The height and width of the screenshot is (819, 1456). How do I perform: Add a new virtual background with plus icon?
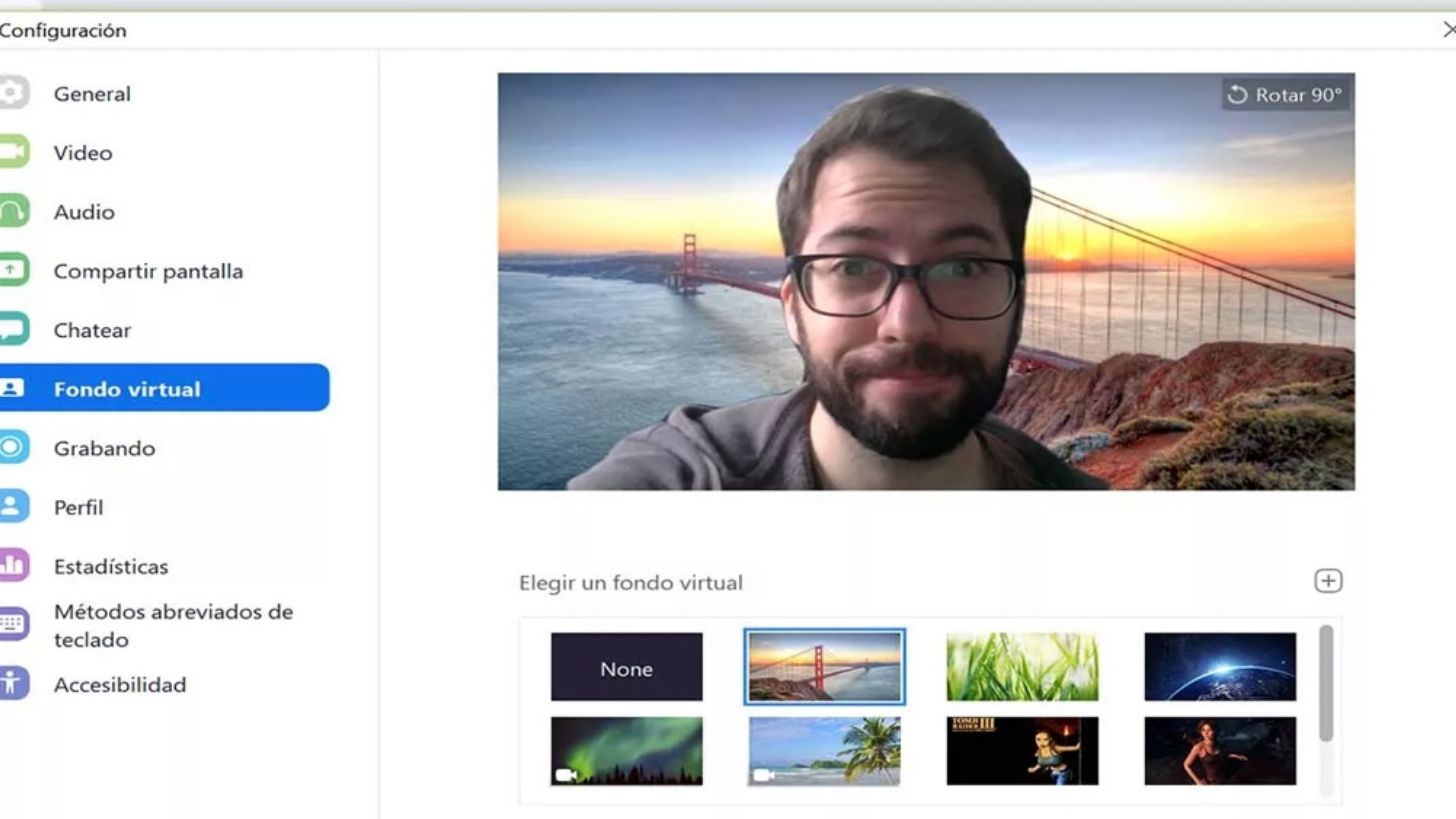[1328, 581]
